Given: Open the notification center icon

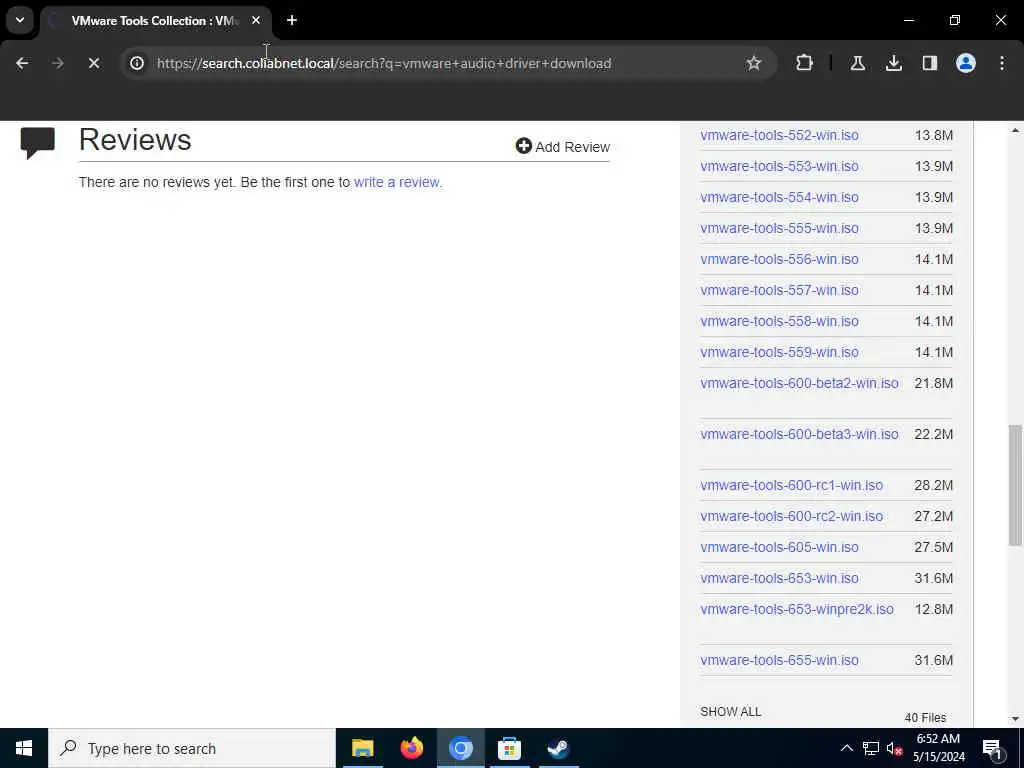Looking at the screenshot, I should pyautogui.click(x=992, y=748).
